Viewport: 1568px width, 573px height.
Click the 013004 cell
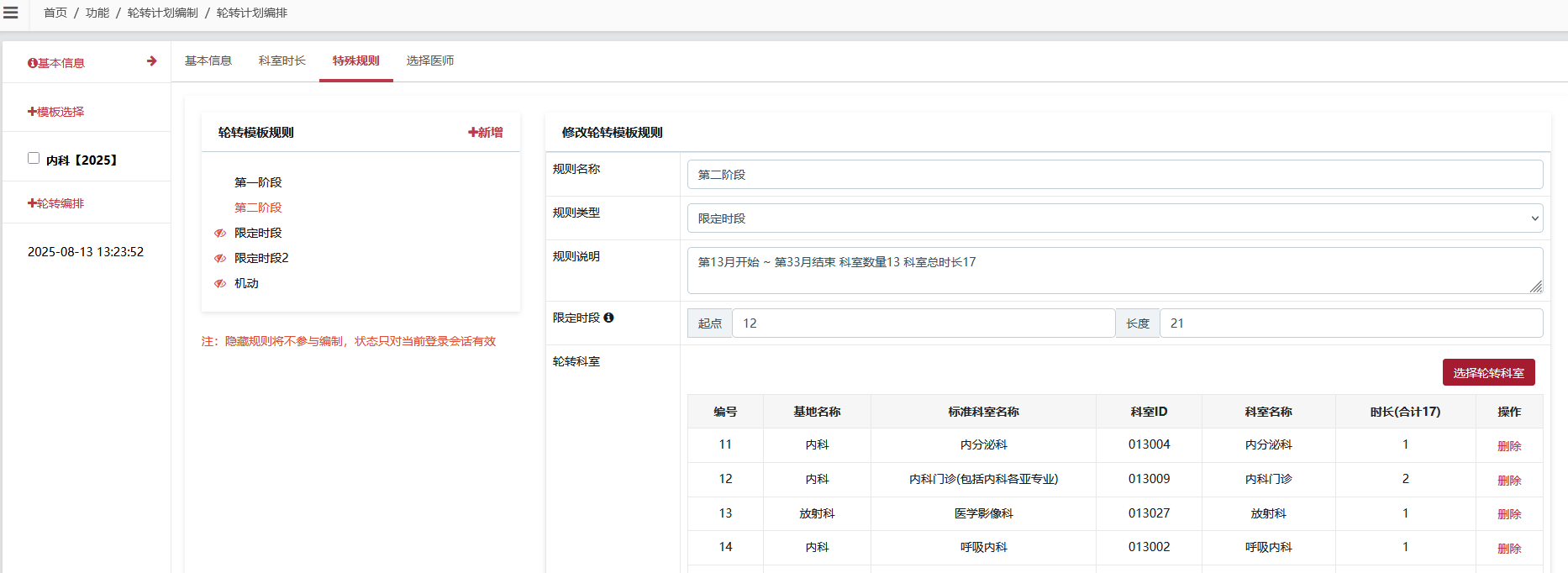point(1149,444)
